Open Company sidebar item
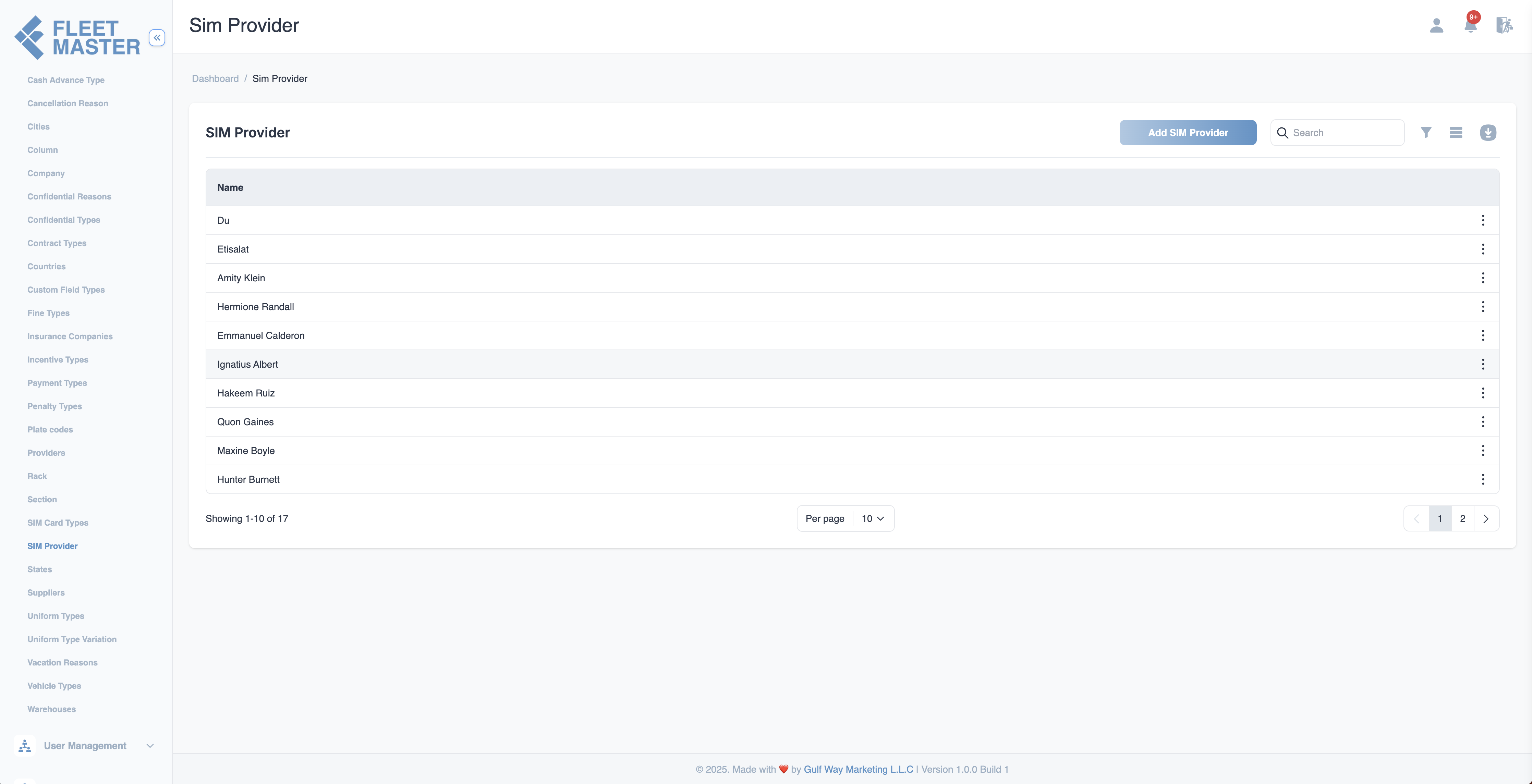Screen dimensions: 1532x784 (x=46, y=174)
